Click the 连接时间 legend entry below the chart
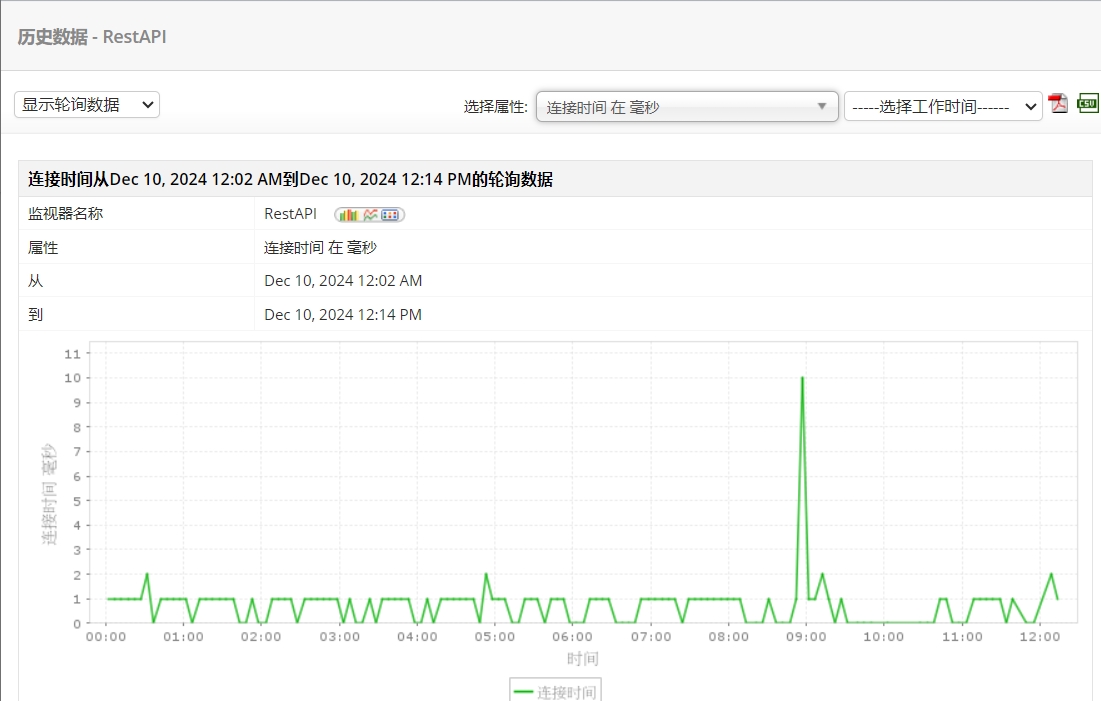Screen dimensions: 1101x701 pos(555,692)
